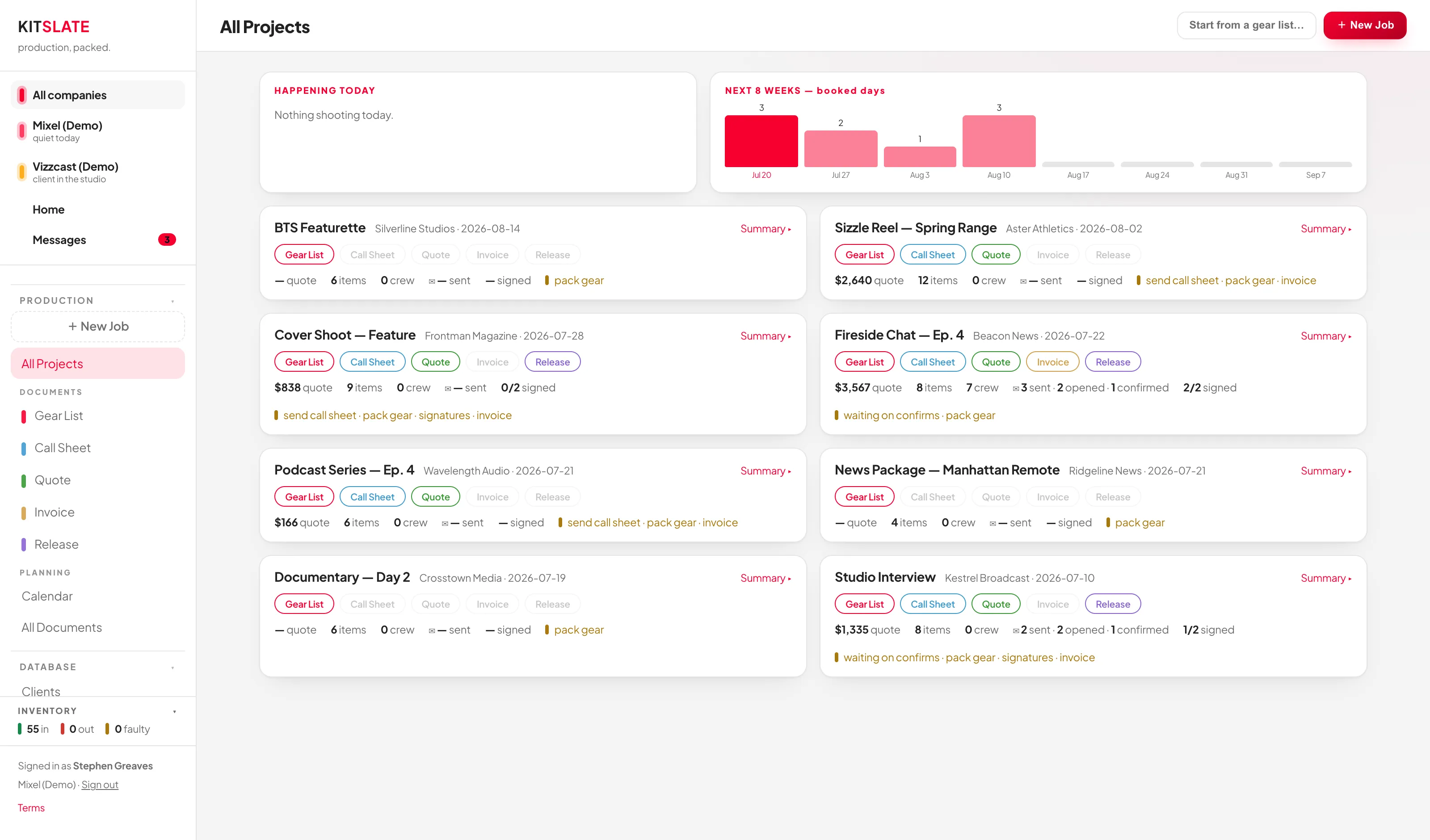
Task: Open Invoice for Fireside Chat — Ep. 4
Action: tap(1053, 362)
